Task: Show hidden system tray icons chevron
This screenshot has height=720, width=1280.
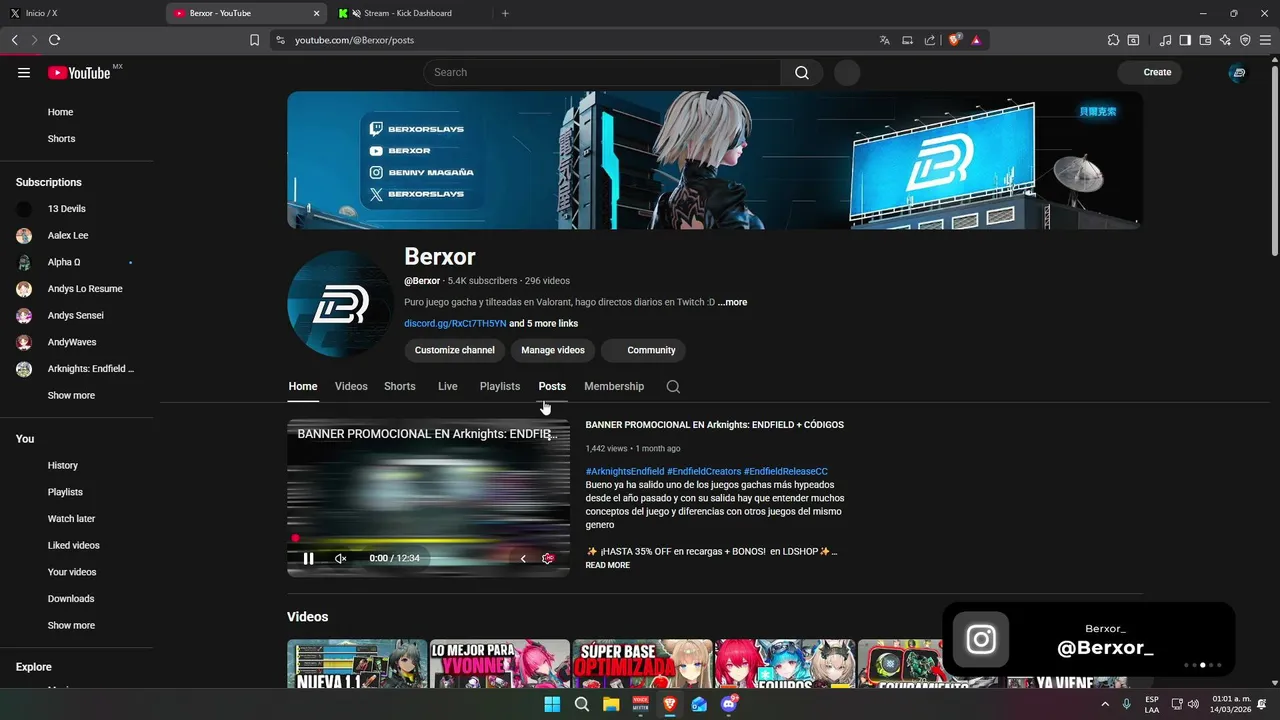Action: (1105, 704)
